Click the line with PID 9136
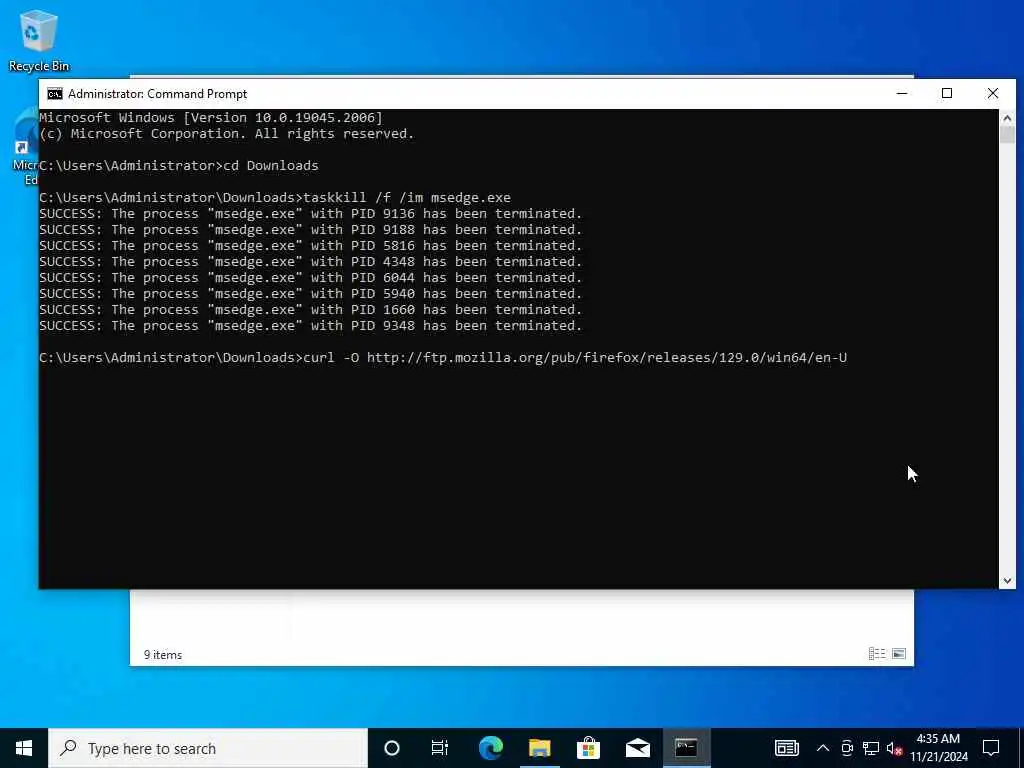 [x=310, y=214]
